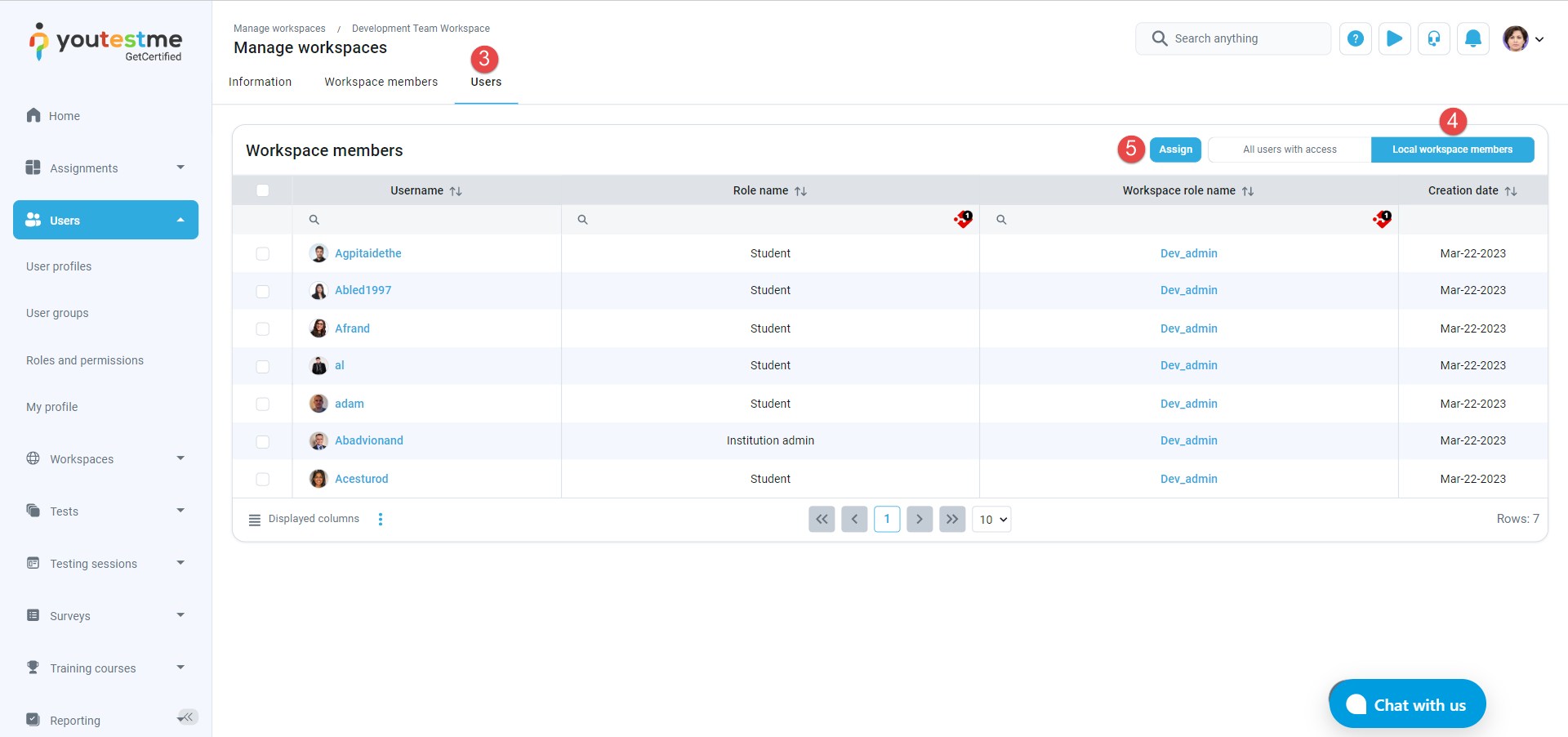
Task: Check the select-all checkbox in header
Action: 262,190
